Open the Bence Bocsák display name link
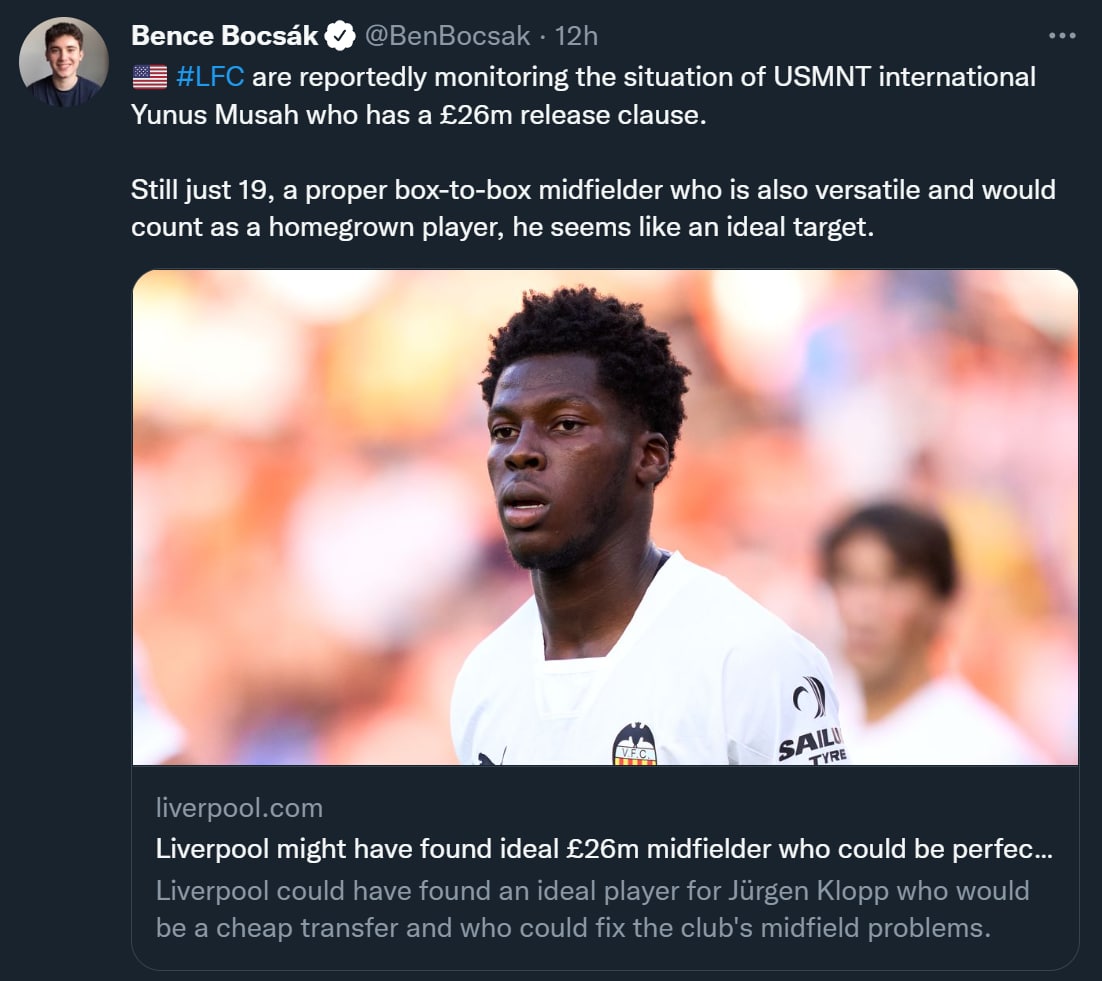The width and height of the screenshot is (1102, 981). [x=225, y=37]
